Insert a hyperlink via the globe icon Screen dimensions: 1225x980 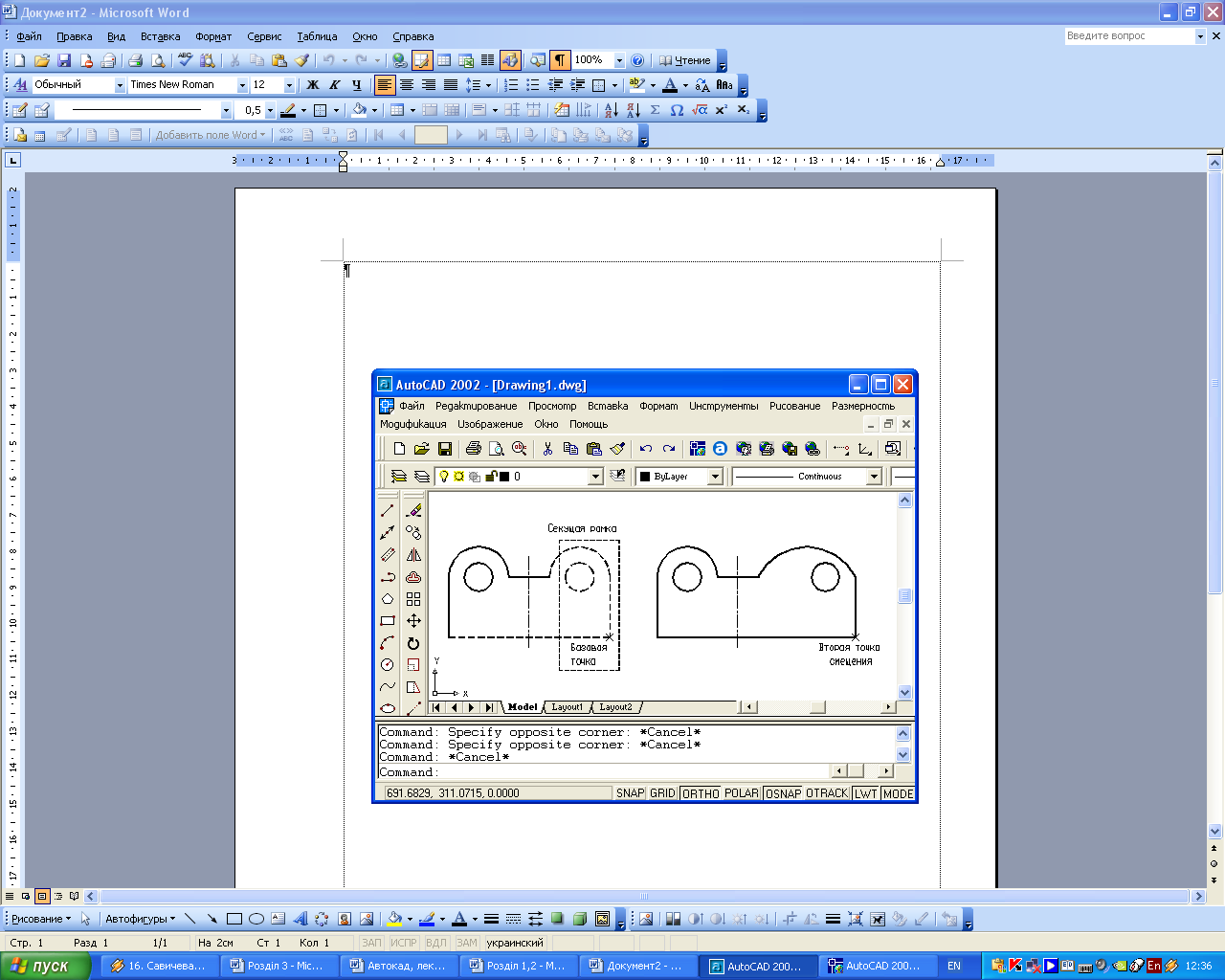[400, 60]
